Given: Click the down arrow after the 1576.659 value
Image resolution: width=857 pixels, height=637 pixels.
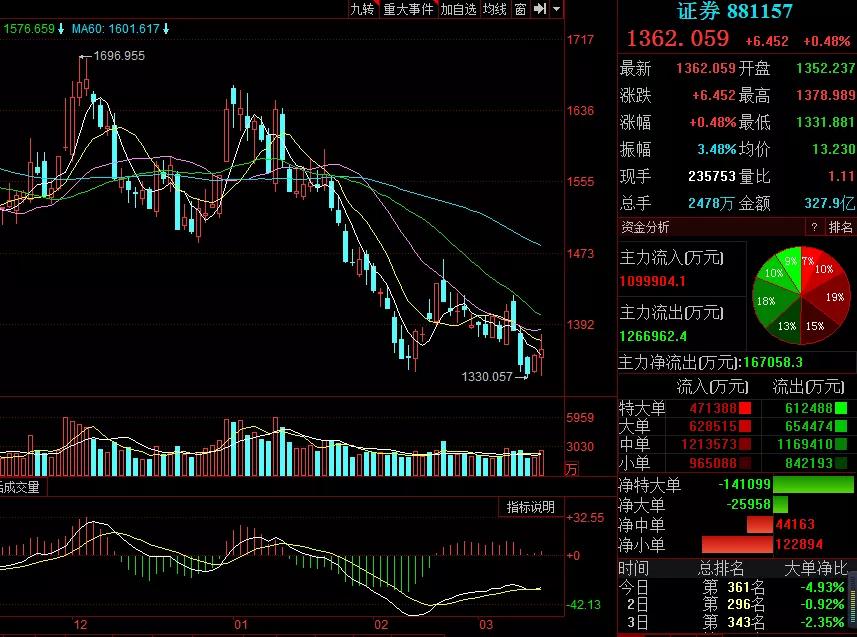Looking at the screenshot, I should point(61,28).
